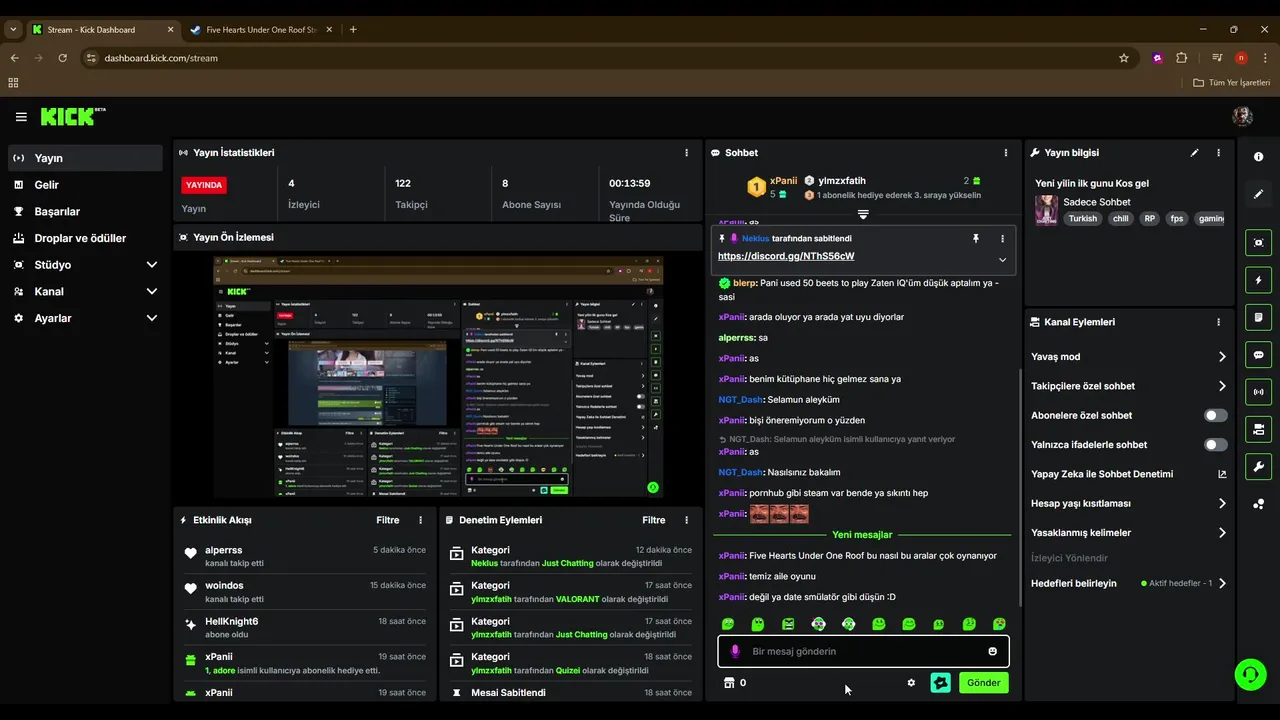
Task: Open Başarılar in left sidebar
Action: 85,211
